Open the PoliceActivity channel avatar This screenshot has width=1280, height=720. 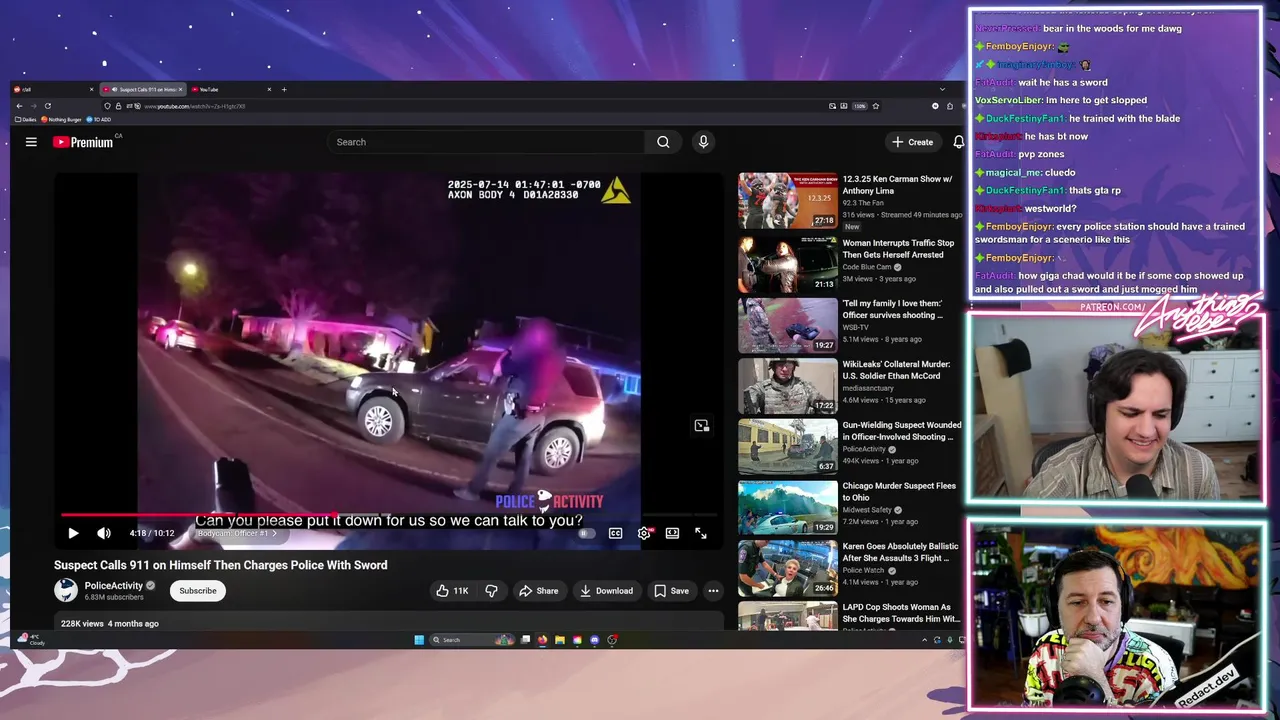(x=66, y=590)
